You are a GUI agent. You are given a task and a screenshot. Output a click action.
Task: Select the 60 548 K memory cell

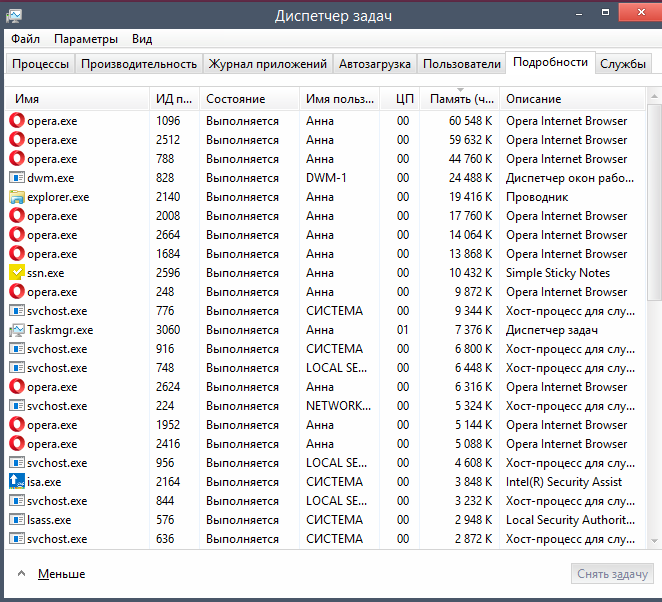pyautogui.click(x=470, y=121)
